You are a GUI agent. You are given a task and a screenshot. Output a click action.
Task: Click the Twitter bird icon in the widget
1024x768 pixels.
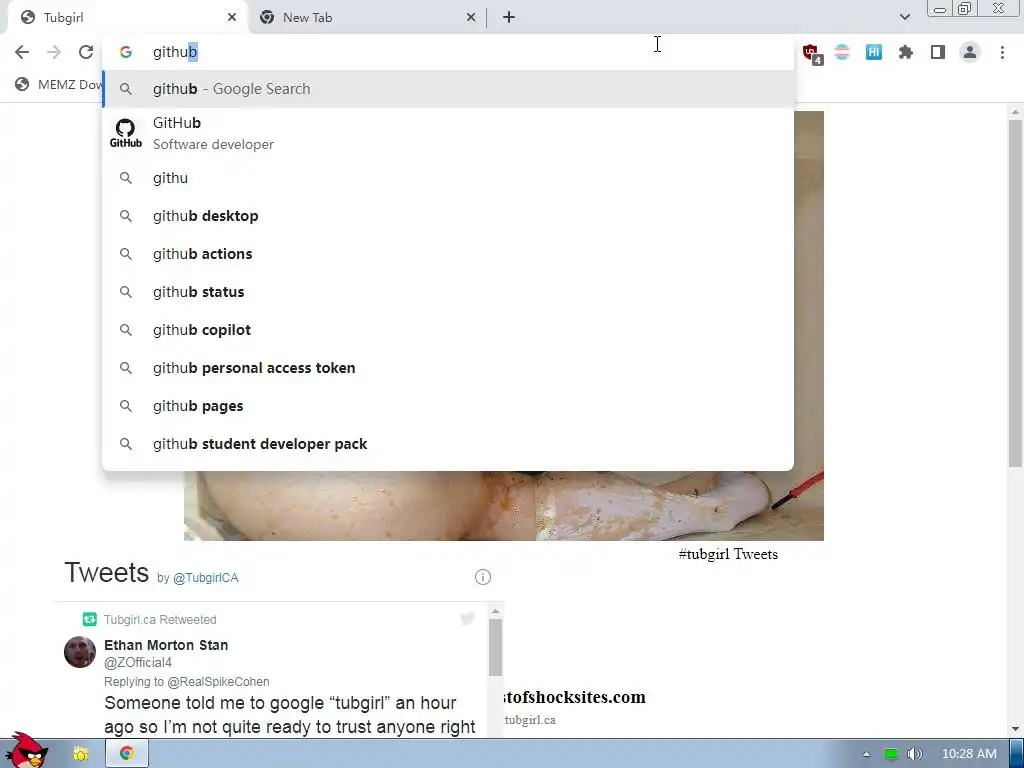click(x=468, y=618)
